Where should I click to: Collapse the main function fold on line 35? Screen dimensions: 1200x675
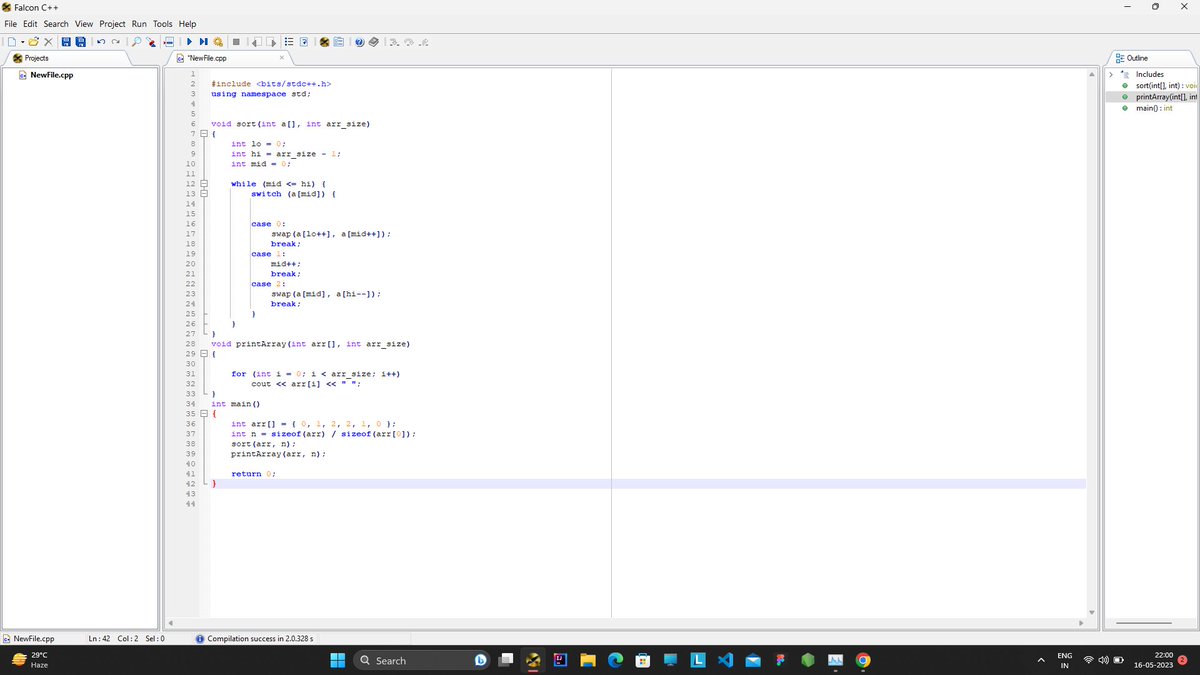pos(204,414)
